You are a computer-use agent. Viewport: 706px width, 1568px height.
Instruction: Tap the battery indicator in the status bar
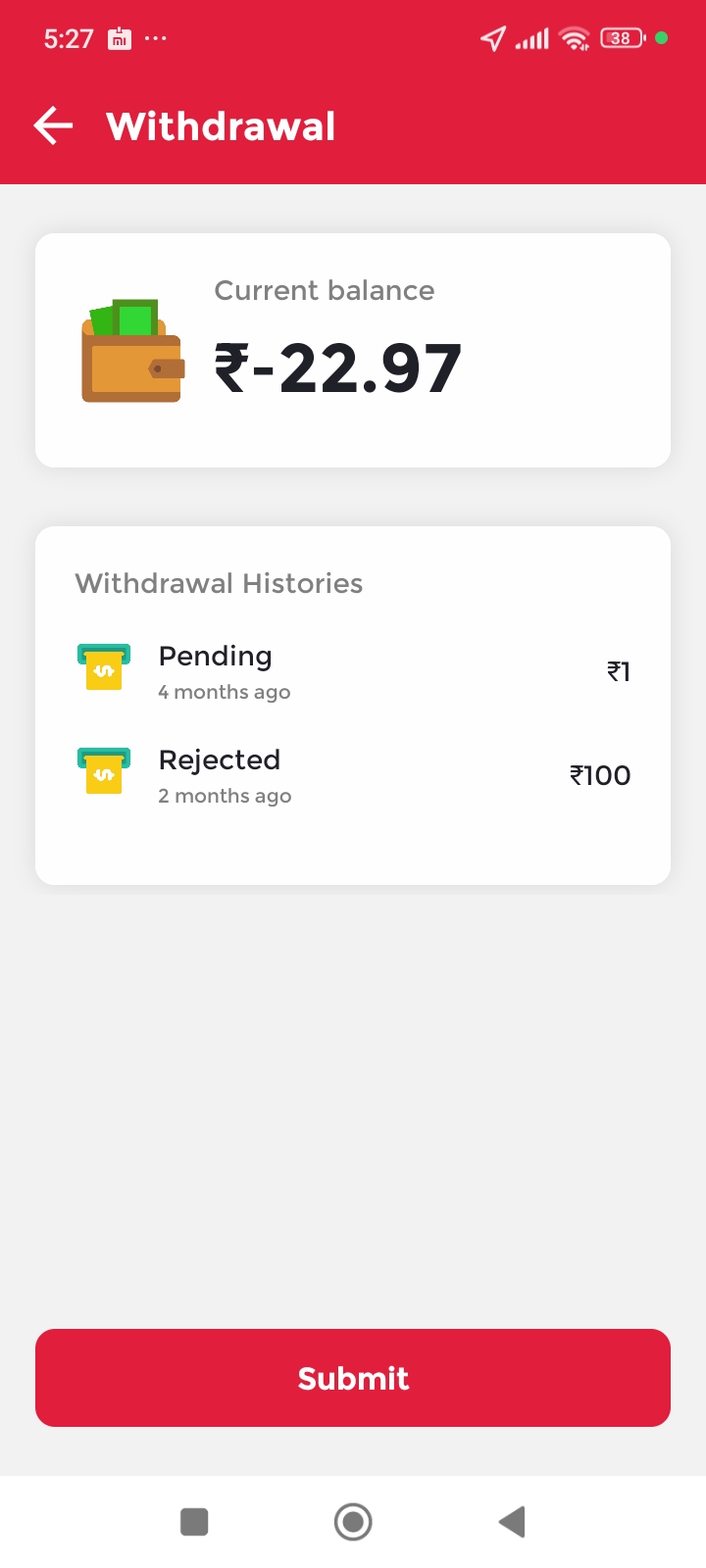[623, 38]
